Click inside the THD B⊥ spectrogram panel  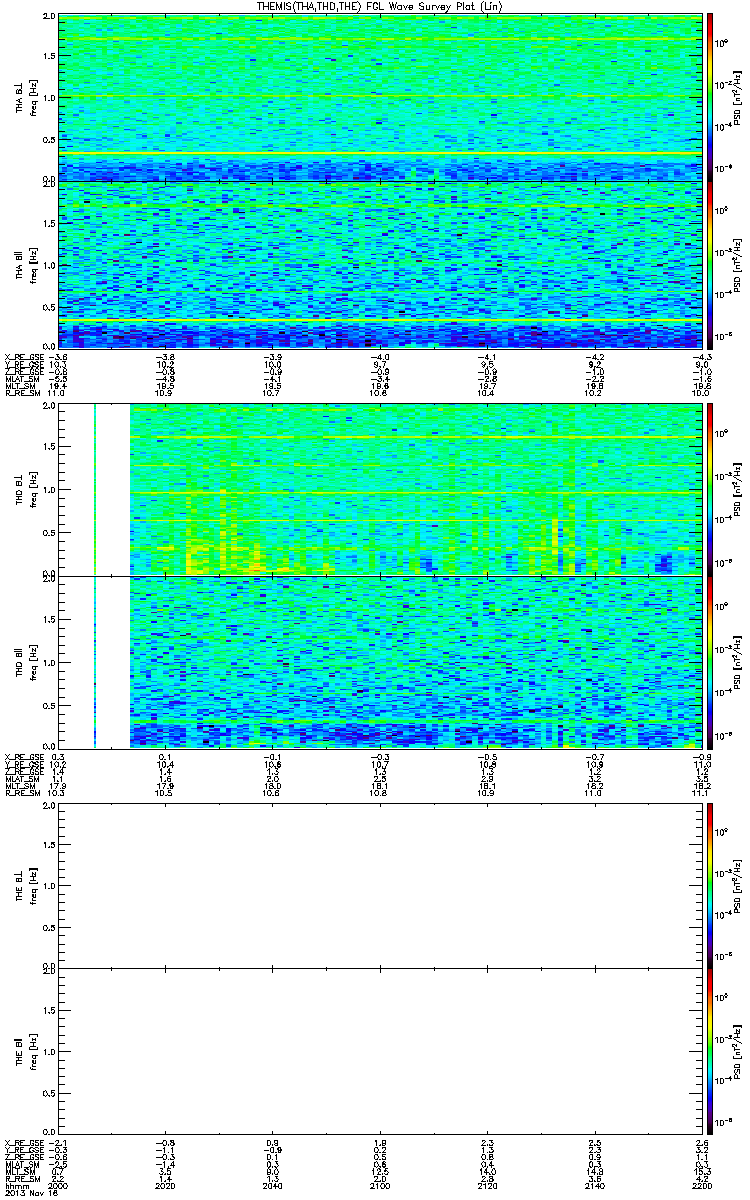coord(380,490)
